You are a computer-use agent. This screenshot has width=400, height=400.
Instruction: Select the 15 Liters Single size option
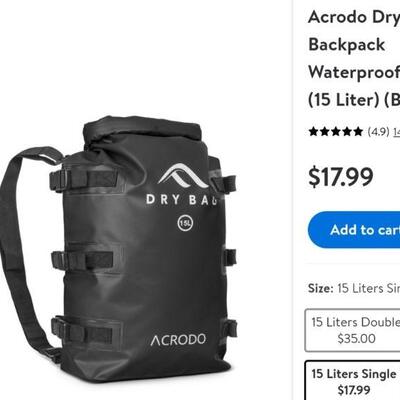353,381
